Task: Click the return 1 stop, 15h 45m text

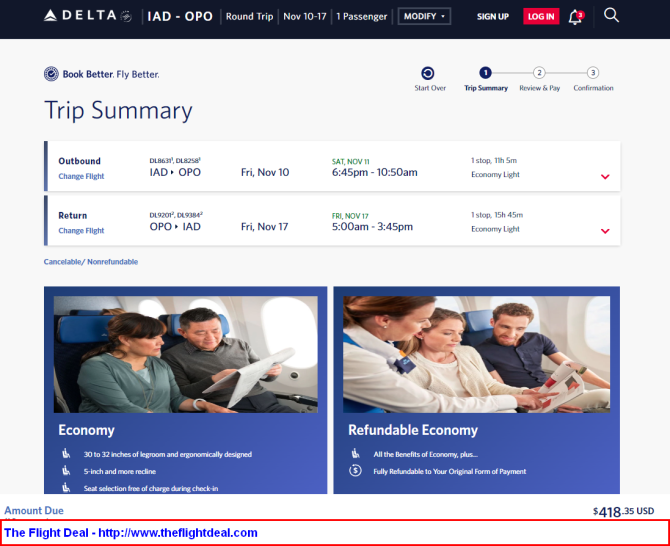Action: (497, 214)
